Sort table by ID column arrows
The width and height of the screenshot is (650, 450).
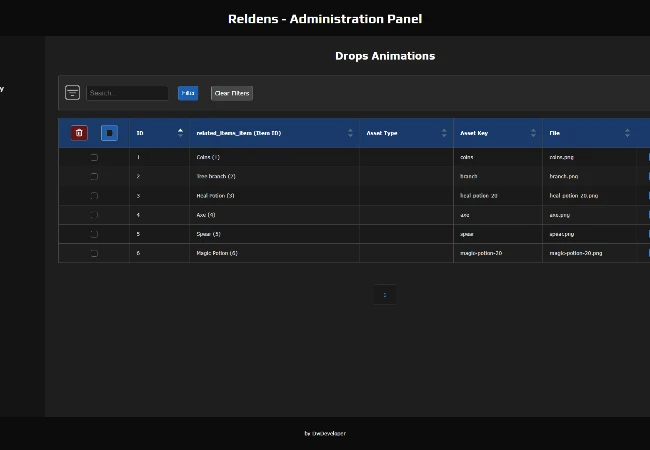click(180, 133)
